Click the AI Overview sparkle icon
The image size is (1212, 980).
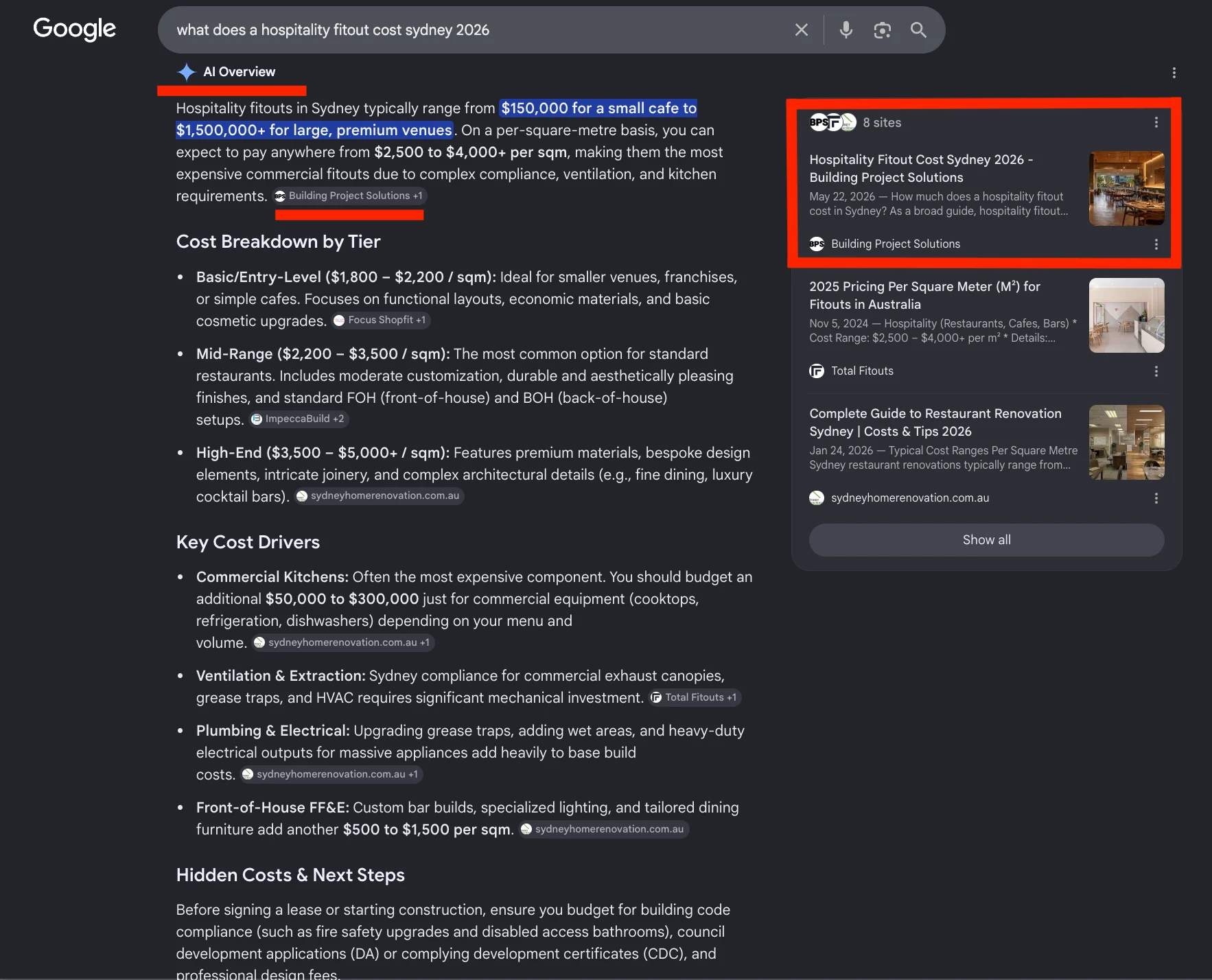coord(186,72)
